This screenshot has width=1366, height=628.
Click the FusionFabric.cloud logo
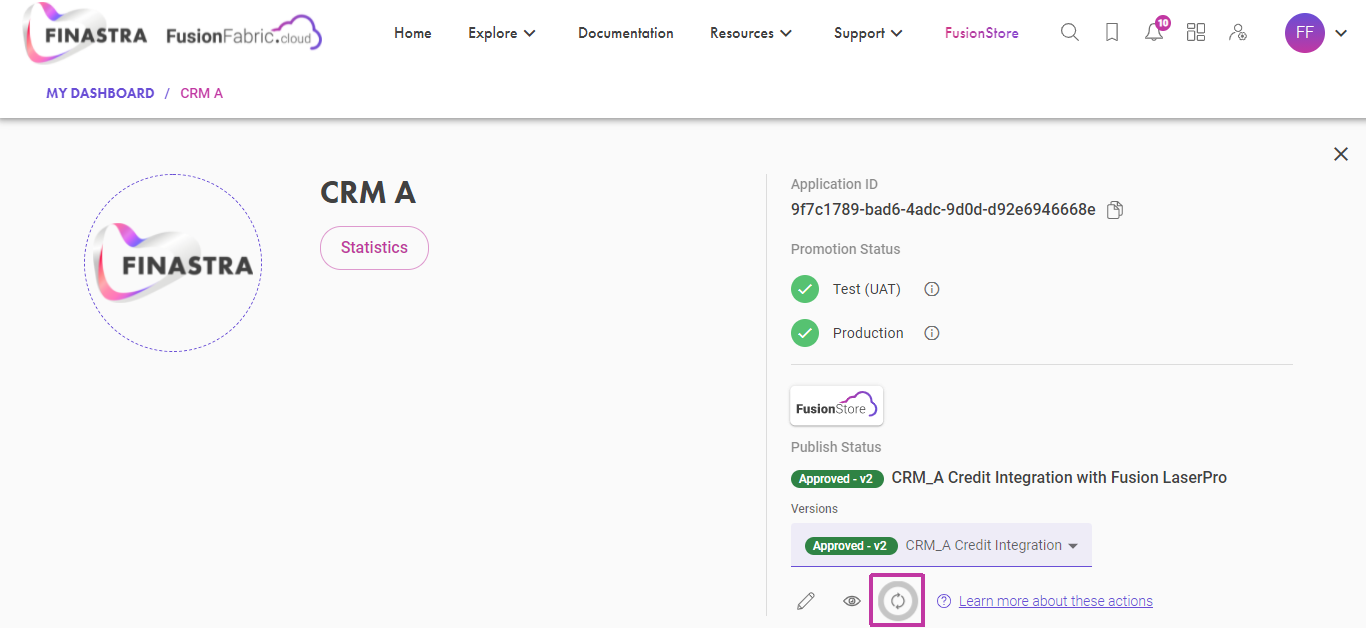(244, 34)
